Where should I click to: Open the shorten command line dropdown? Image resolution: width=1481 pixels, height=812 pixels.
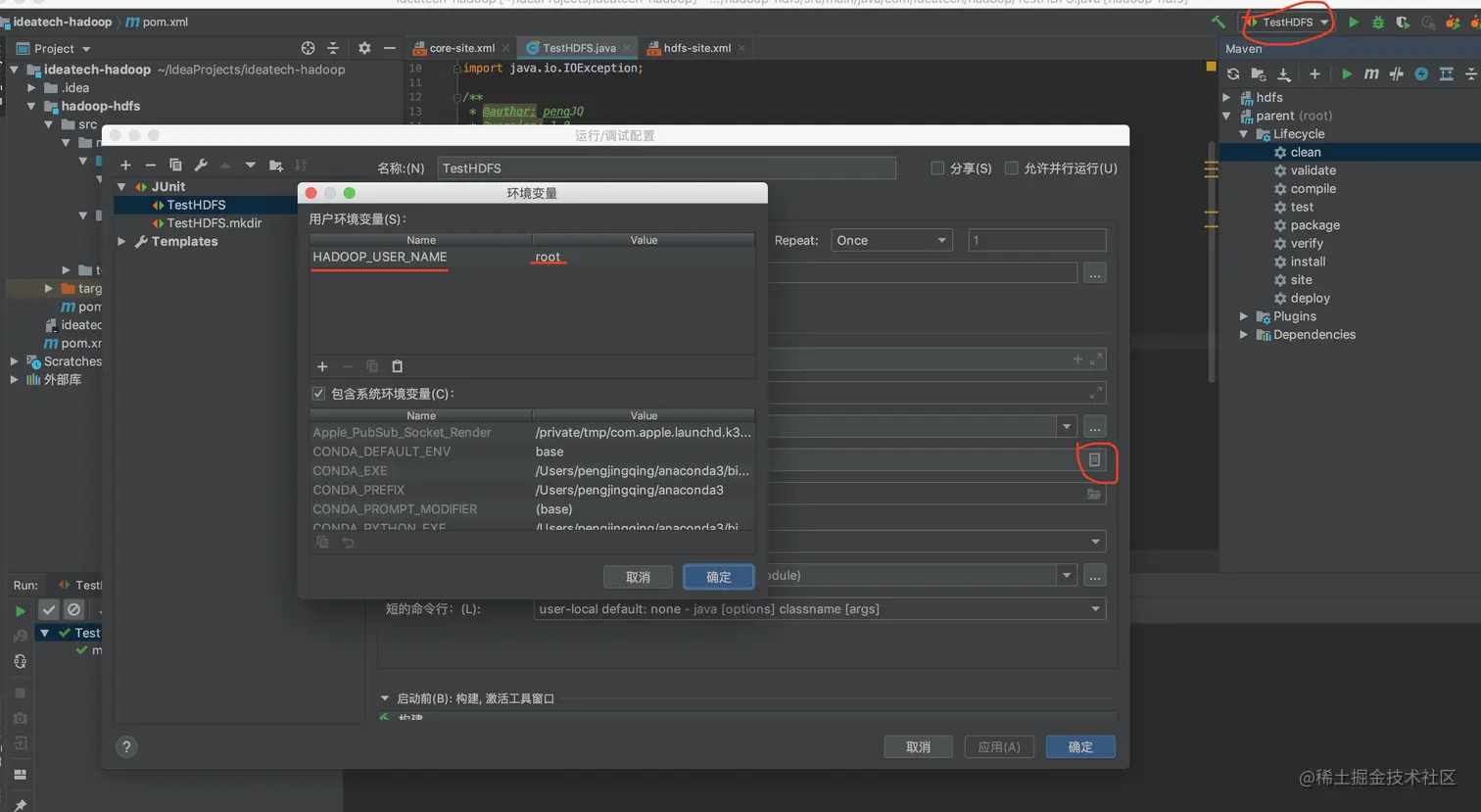pyautogui.click(x=819, y=609)
